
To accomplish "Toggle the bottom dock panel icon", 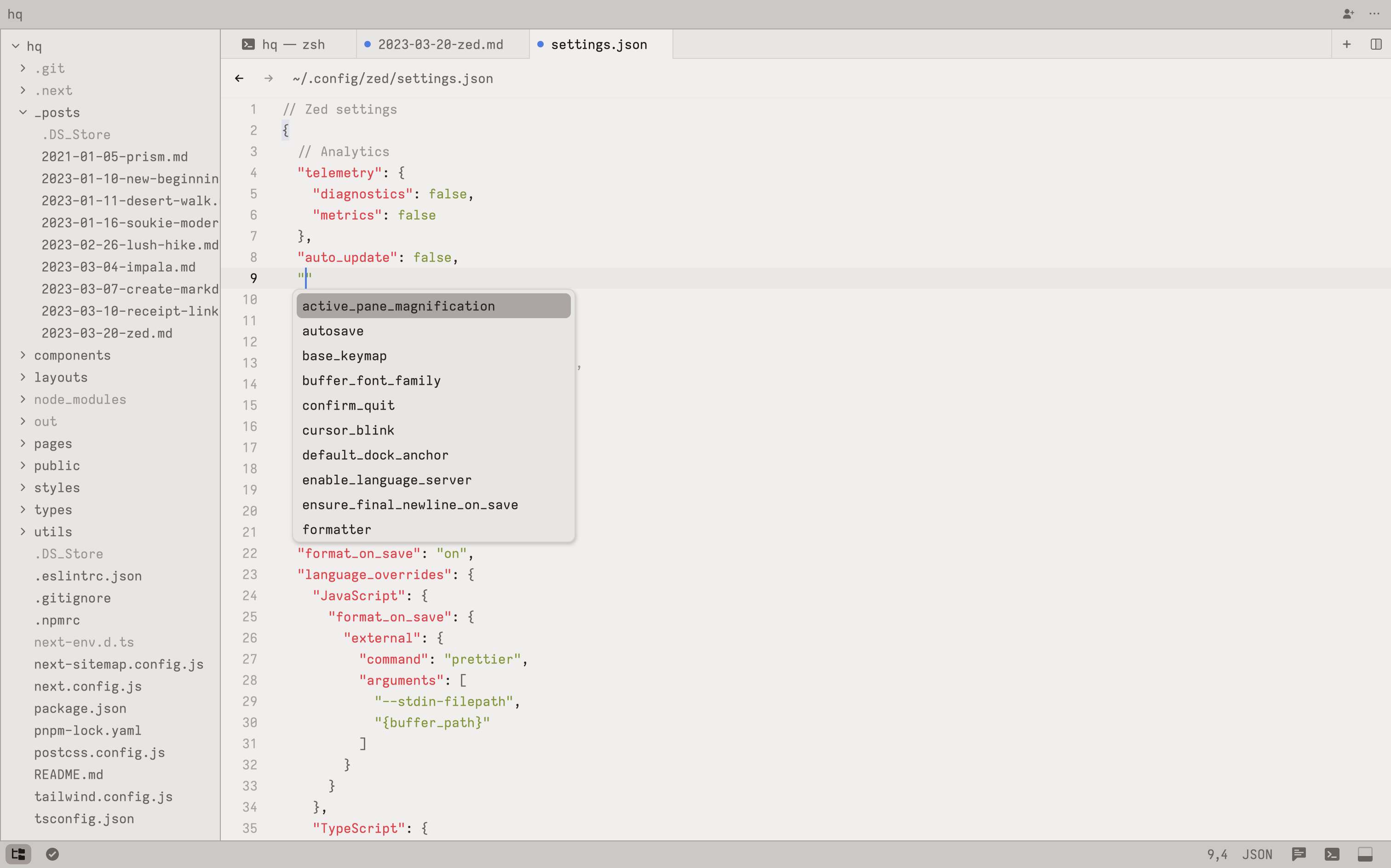I will pyautogui.click(x=1365, y=854).
